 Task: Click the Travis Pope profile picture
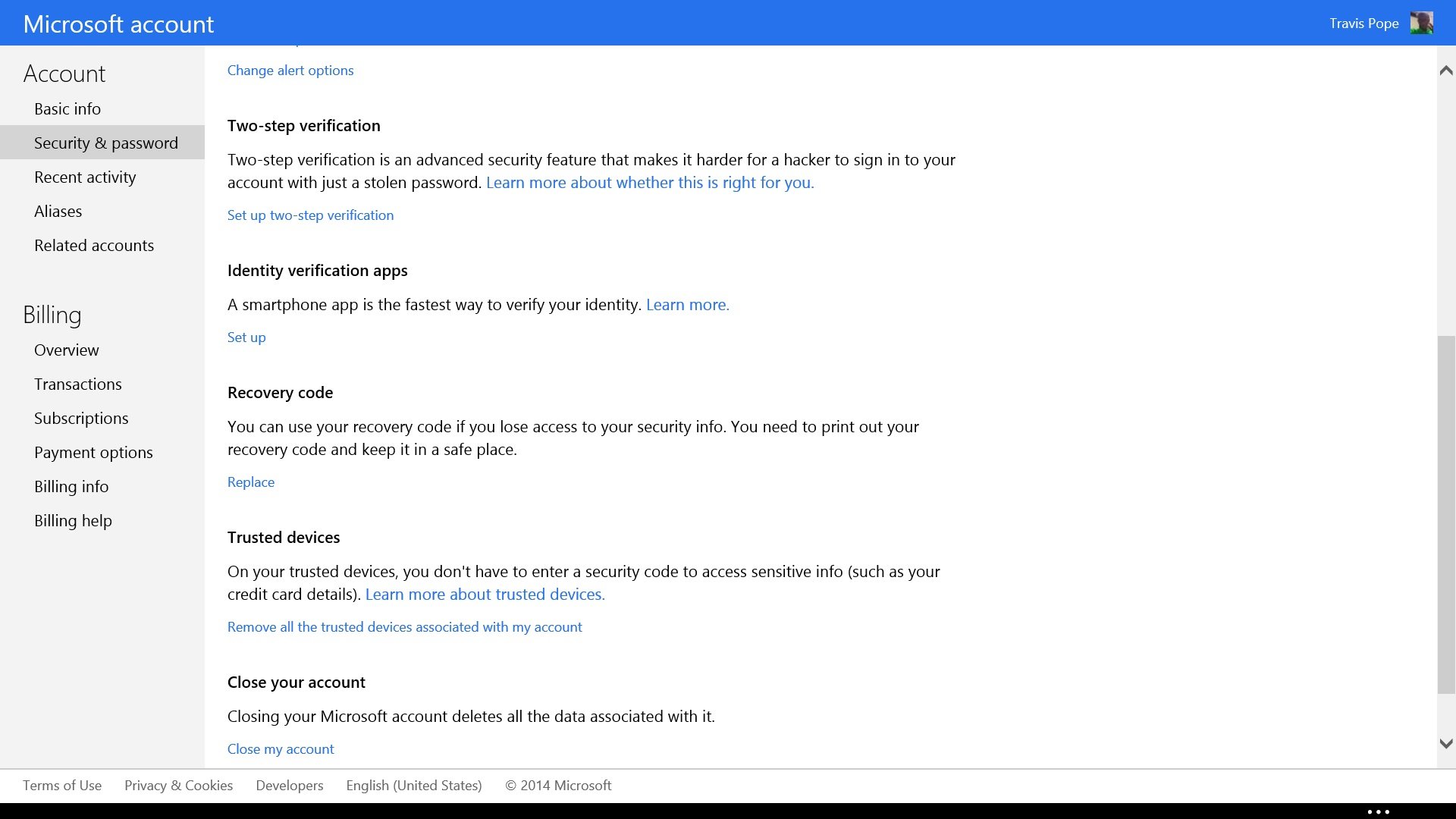pyautogui.click(x=1422, y=23)
